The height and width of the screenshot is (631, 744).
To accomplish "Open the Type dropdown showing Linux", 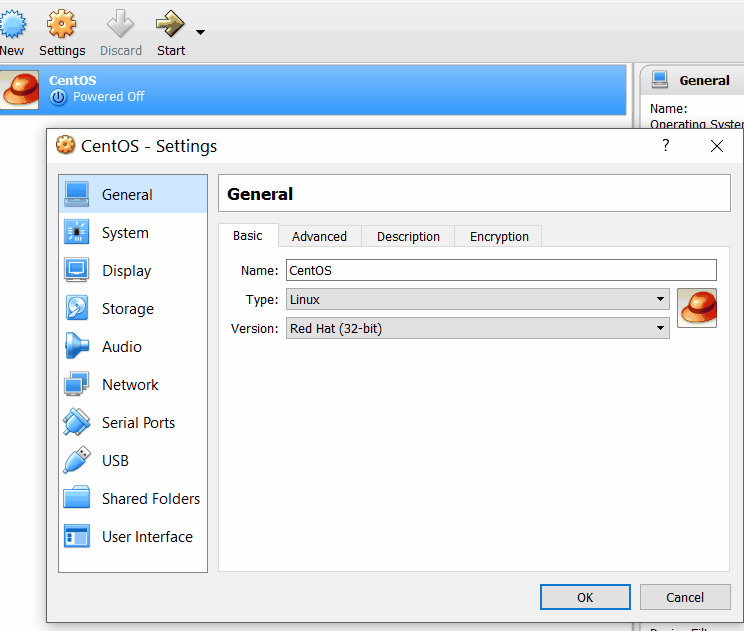I will 477,299.
